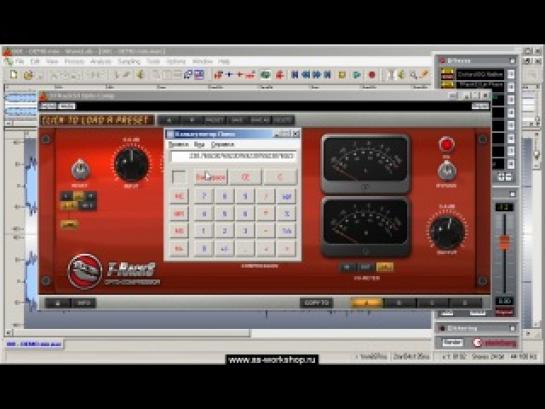545x409 pixels.
Task: Click the COPY TO button
Action: (x=316, y=303)
